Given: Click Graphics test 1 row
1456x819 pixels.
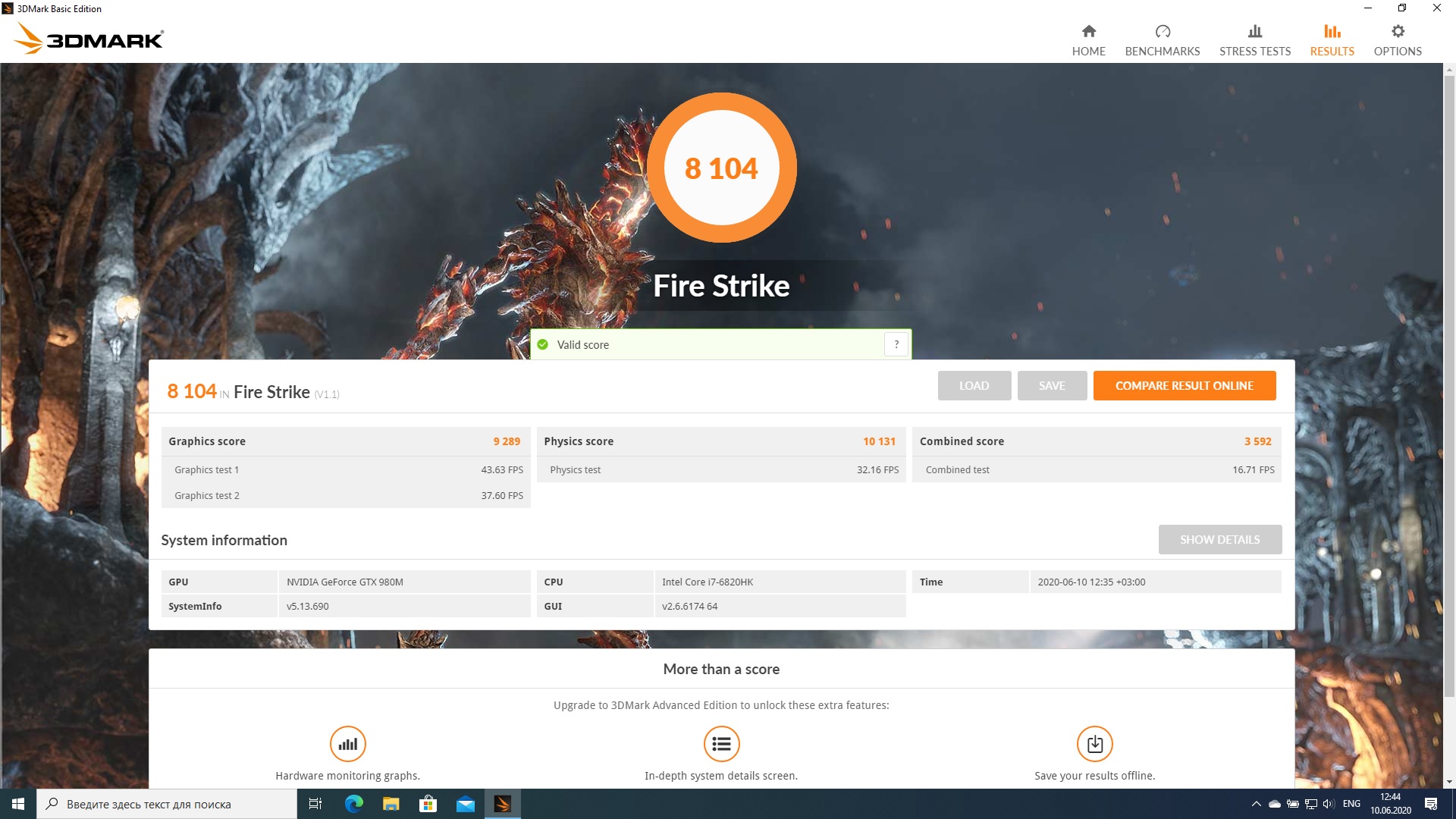Looking at the screenshot, I should (346, 469).
